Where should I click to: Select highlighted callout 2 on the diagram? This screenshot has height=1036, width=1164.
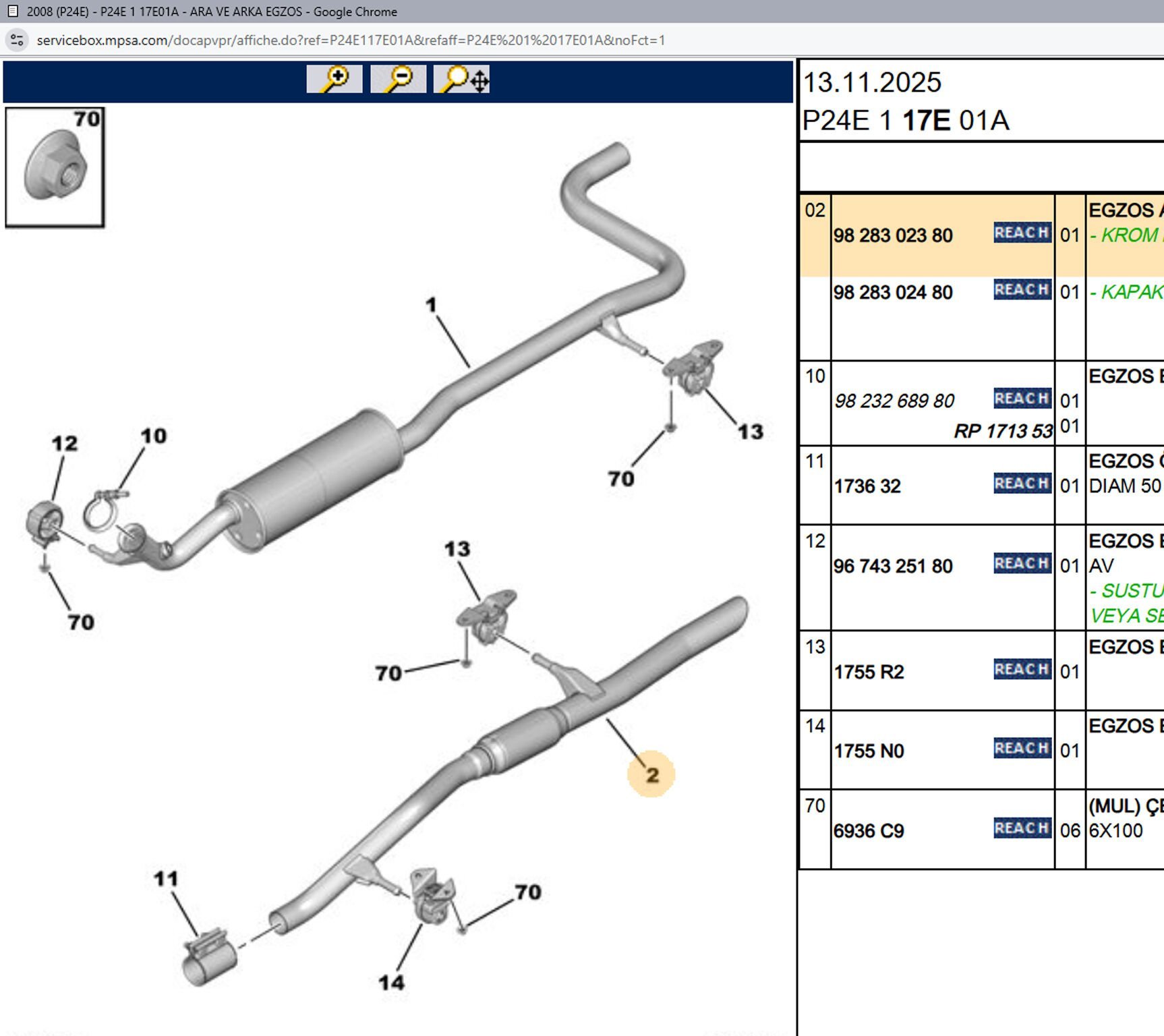[x=651, y=775]
